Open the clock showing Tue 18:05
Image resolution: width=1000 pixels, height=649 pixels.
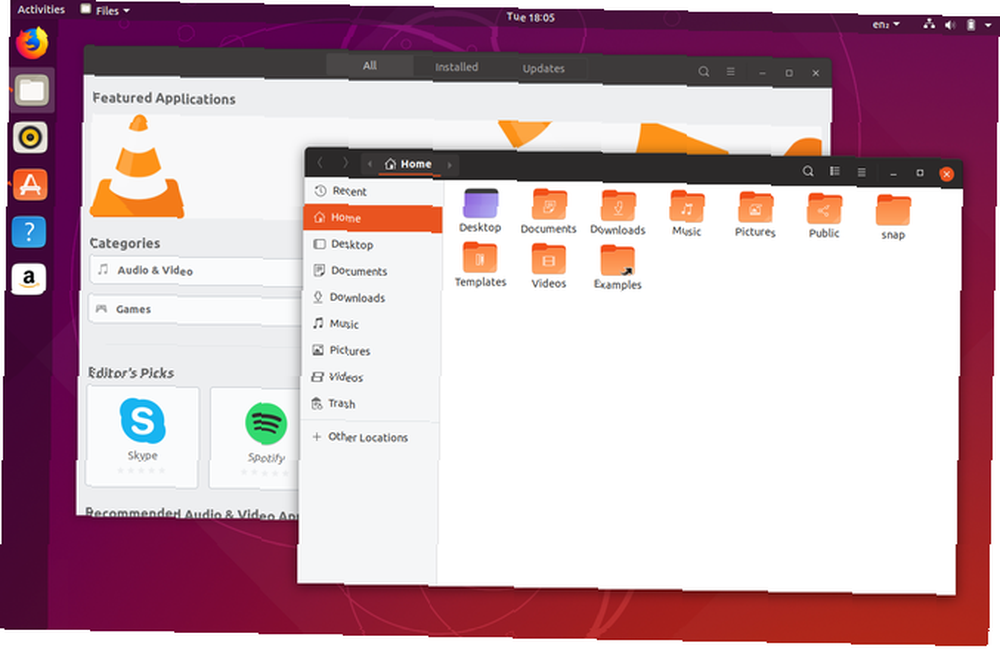pos(531,17)
